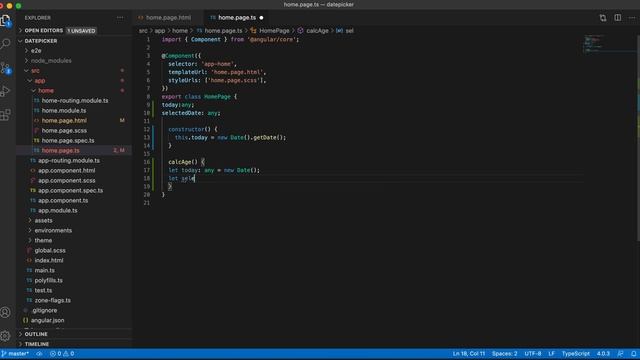Open the Search view in activity bar

pos(6,43)
